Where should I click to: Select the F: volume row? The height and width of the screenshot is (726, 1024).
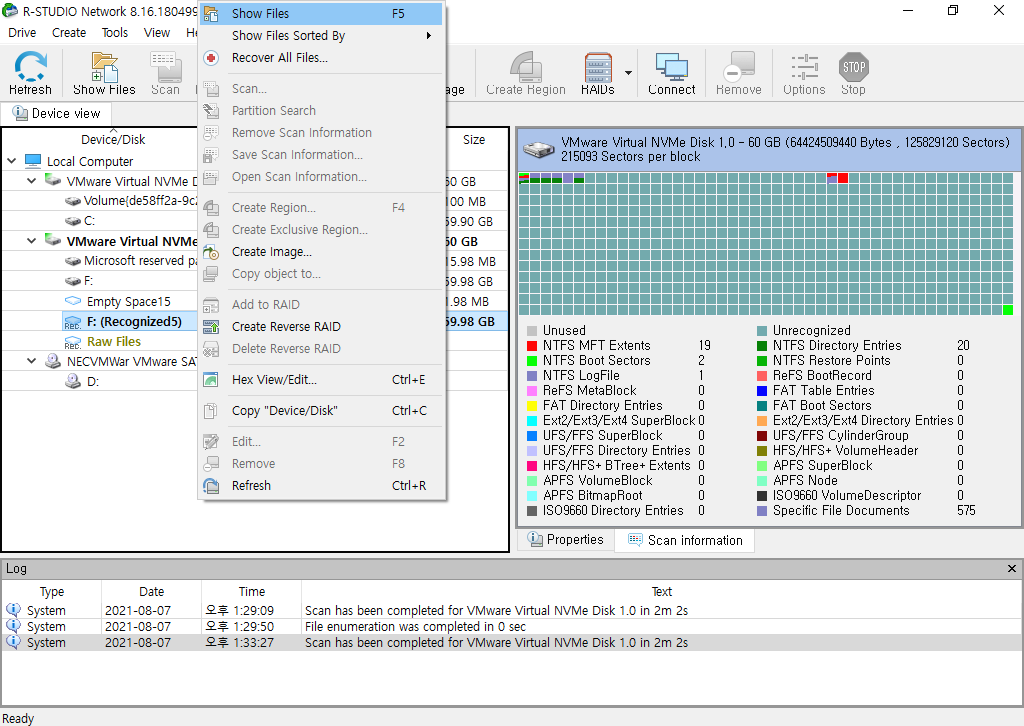coord(89,281)
